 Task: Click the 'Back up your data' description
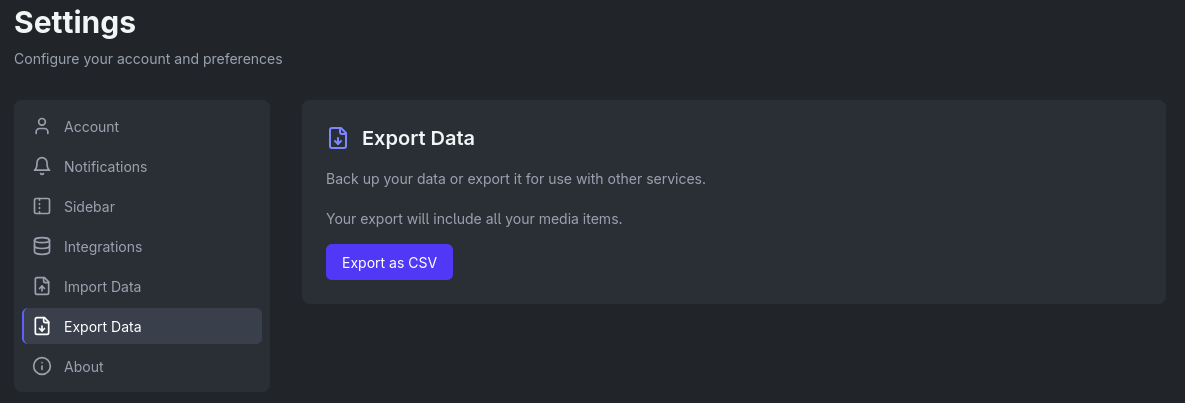pos(515,179)
